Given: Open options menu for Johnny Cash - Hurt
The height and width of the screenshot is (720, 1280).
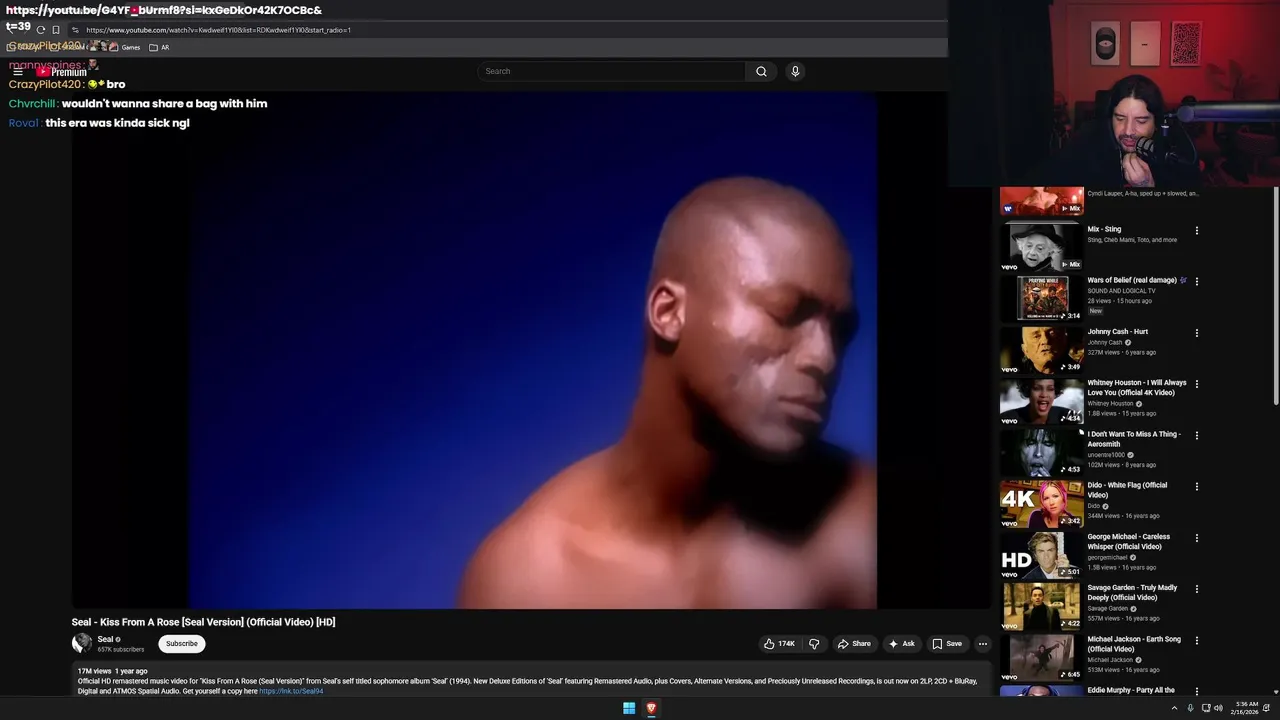Looking at the screenshot, I should [1196, 333].
